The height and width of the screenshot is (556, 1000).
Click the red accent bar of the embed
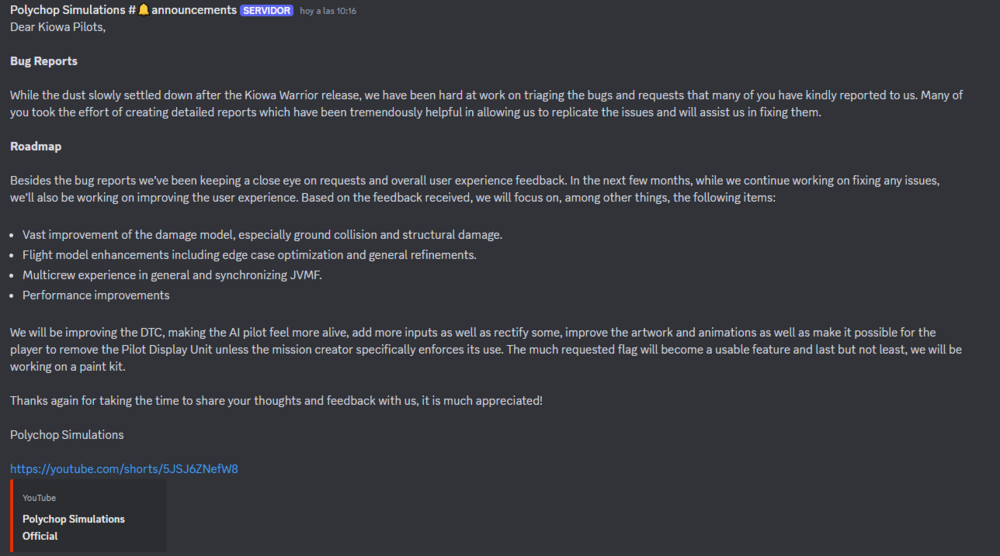[x=12, y=516]
